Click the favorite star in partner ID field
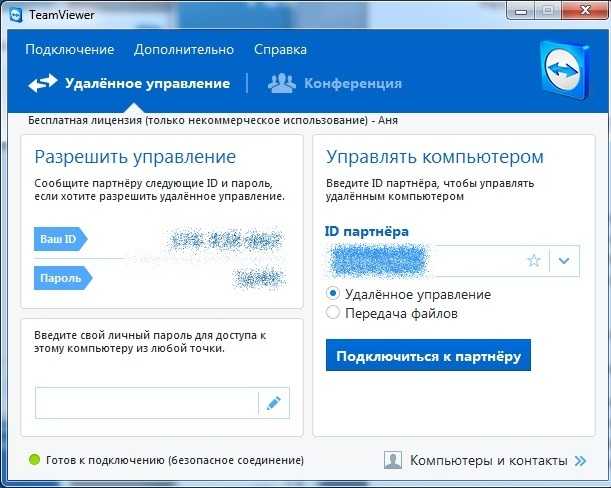The image size is (611, 488). [534, 260]
